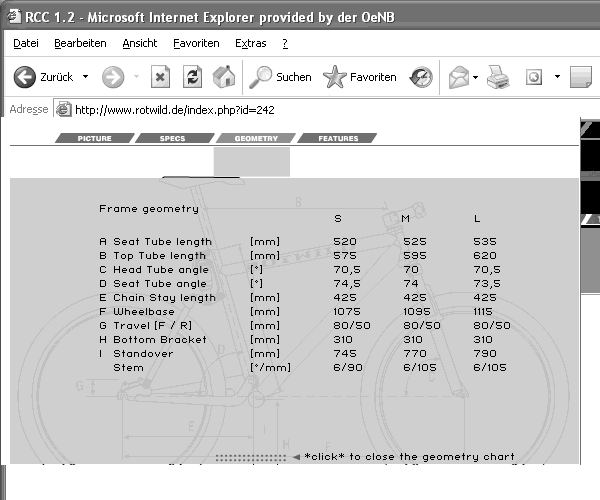Click Seat Tube angle value 74,5
The height and width of the screenshot is (500, 600).
(347, 284)
